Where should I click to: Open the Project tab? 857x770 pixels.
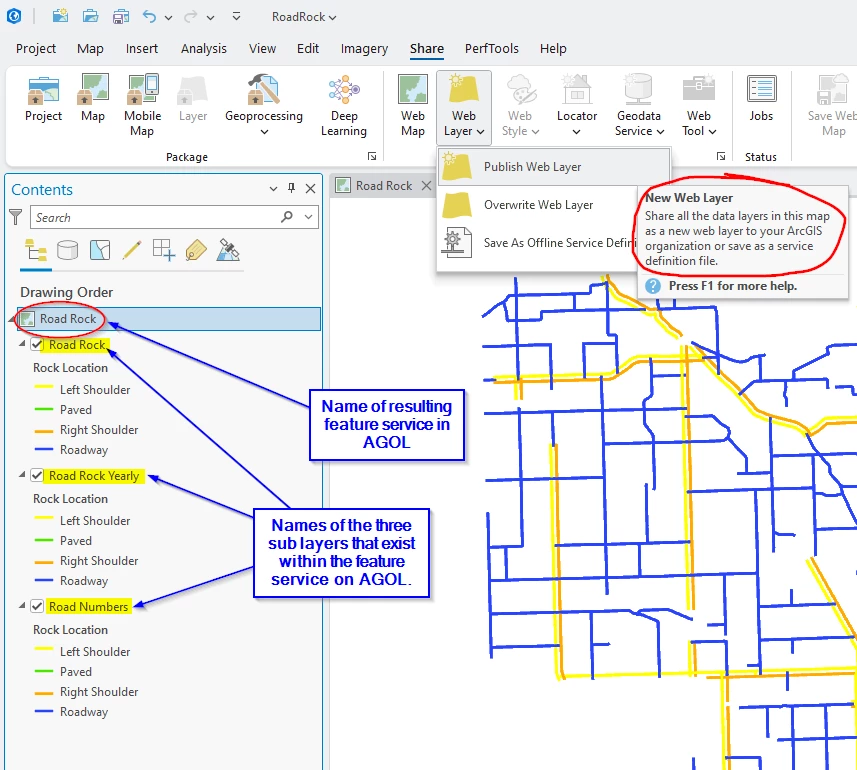[36, 49]
